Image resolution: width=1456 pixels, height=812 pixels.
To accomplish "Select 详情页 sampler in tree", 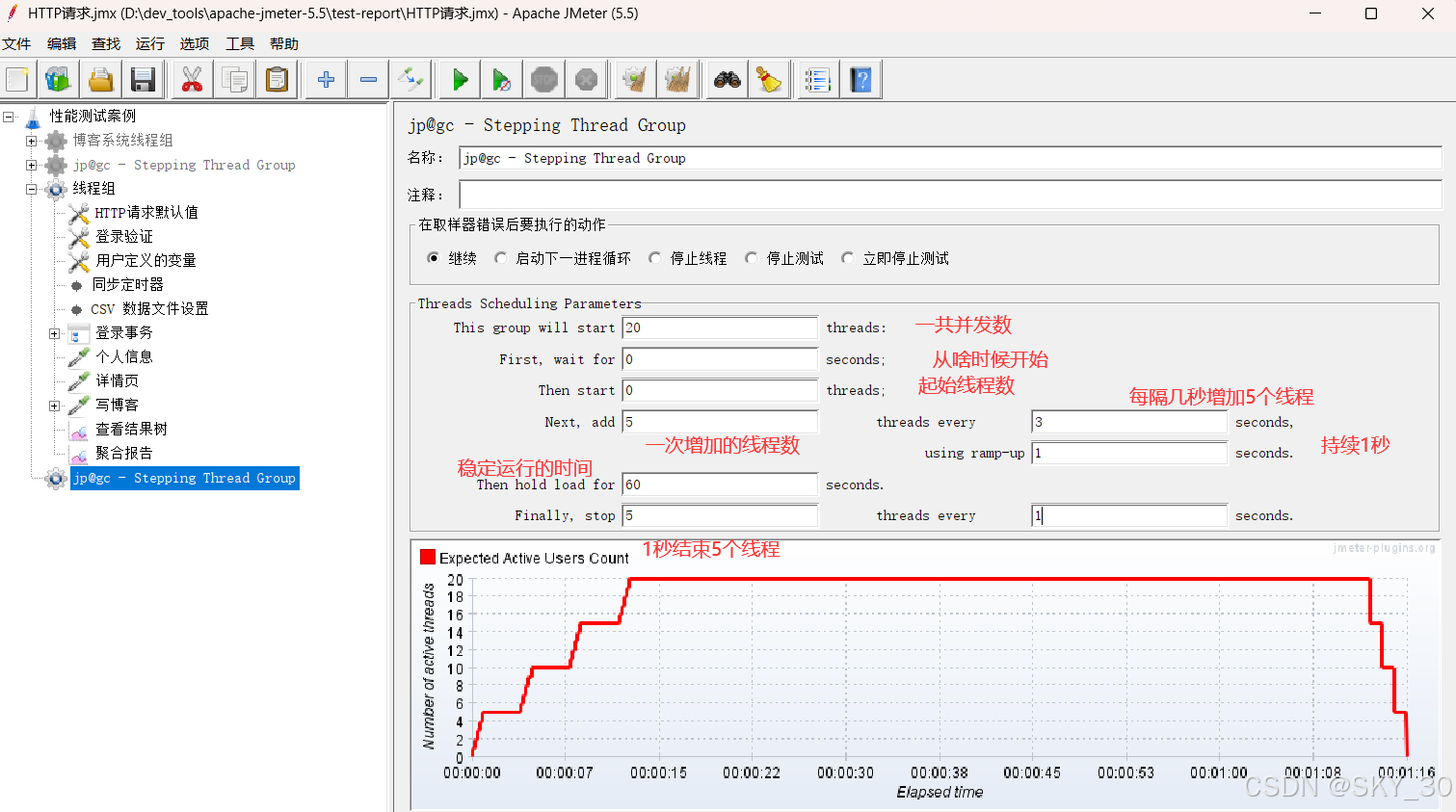I will [118, 381].
